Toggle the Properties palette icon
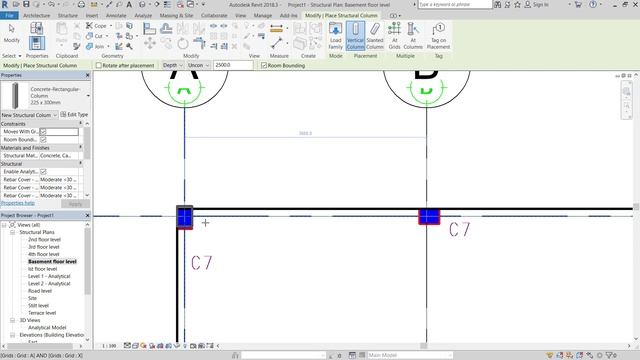The width and height of the screenshot is (640, 360). pyautogui.click(x=36, y=43)
